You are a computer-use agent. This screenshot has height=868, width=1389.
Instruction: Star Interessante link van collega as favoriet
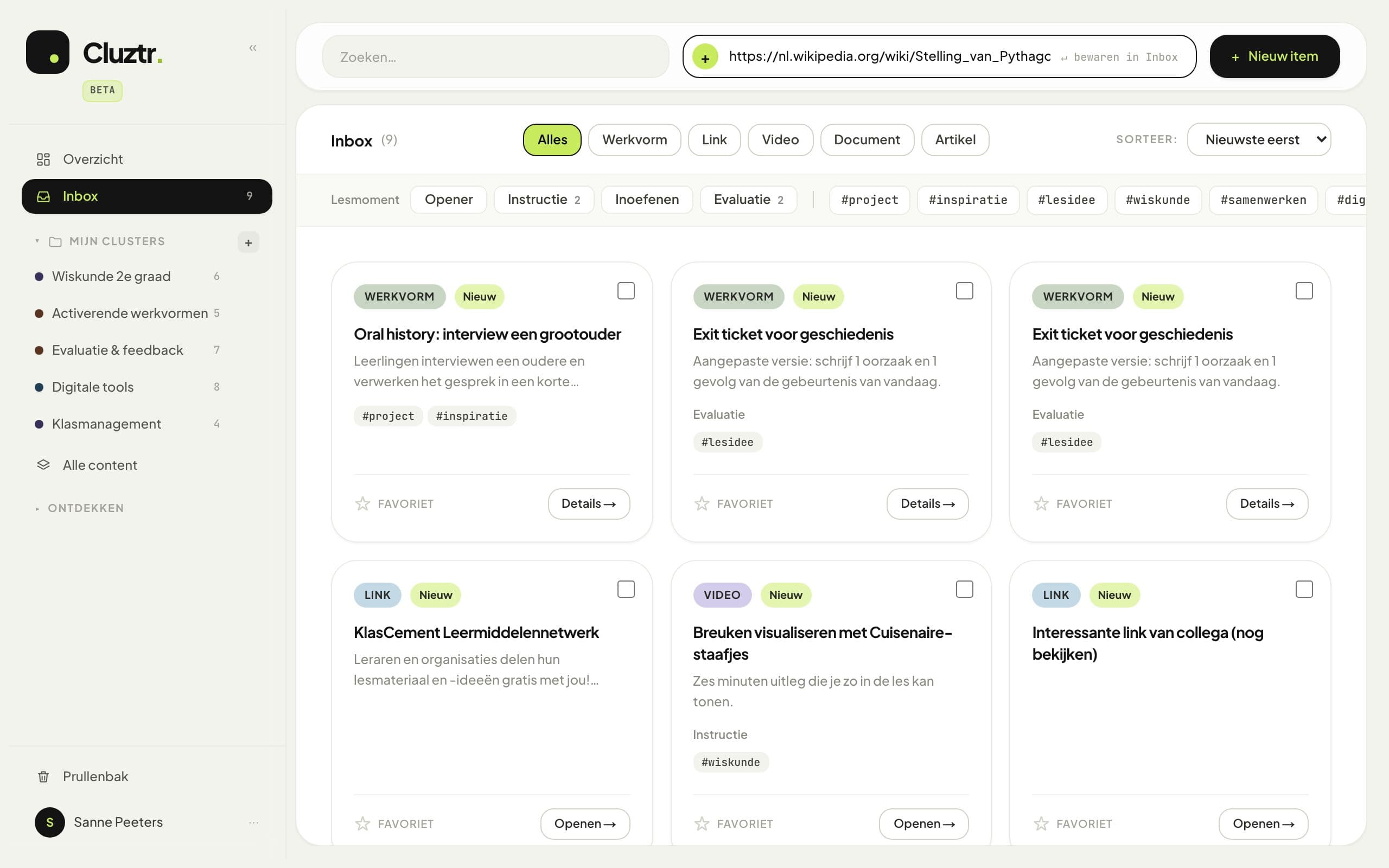point(1041,824)
